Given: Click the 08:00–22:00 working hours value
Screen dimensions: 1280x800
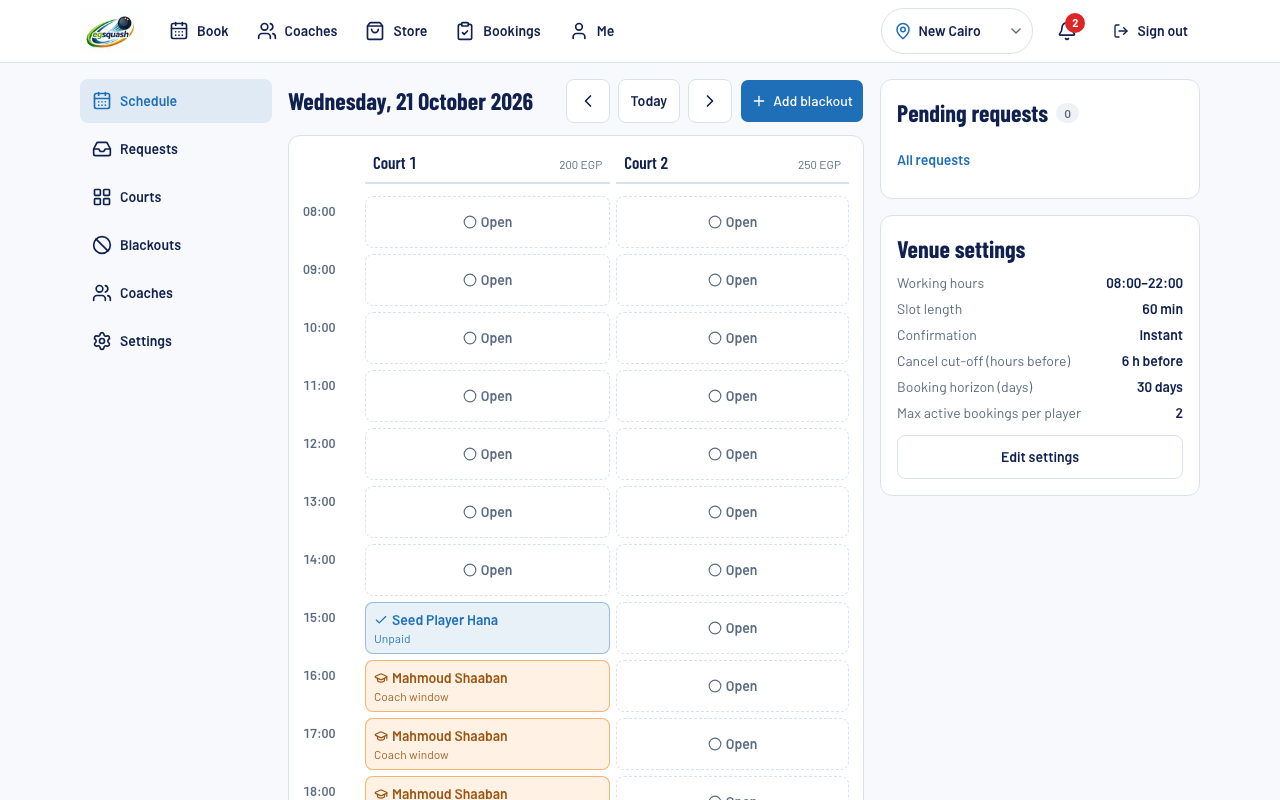Looking at the screenshot, I should tap(1144, 283).
